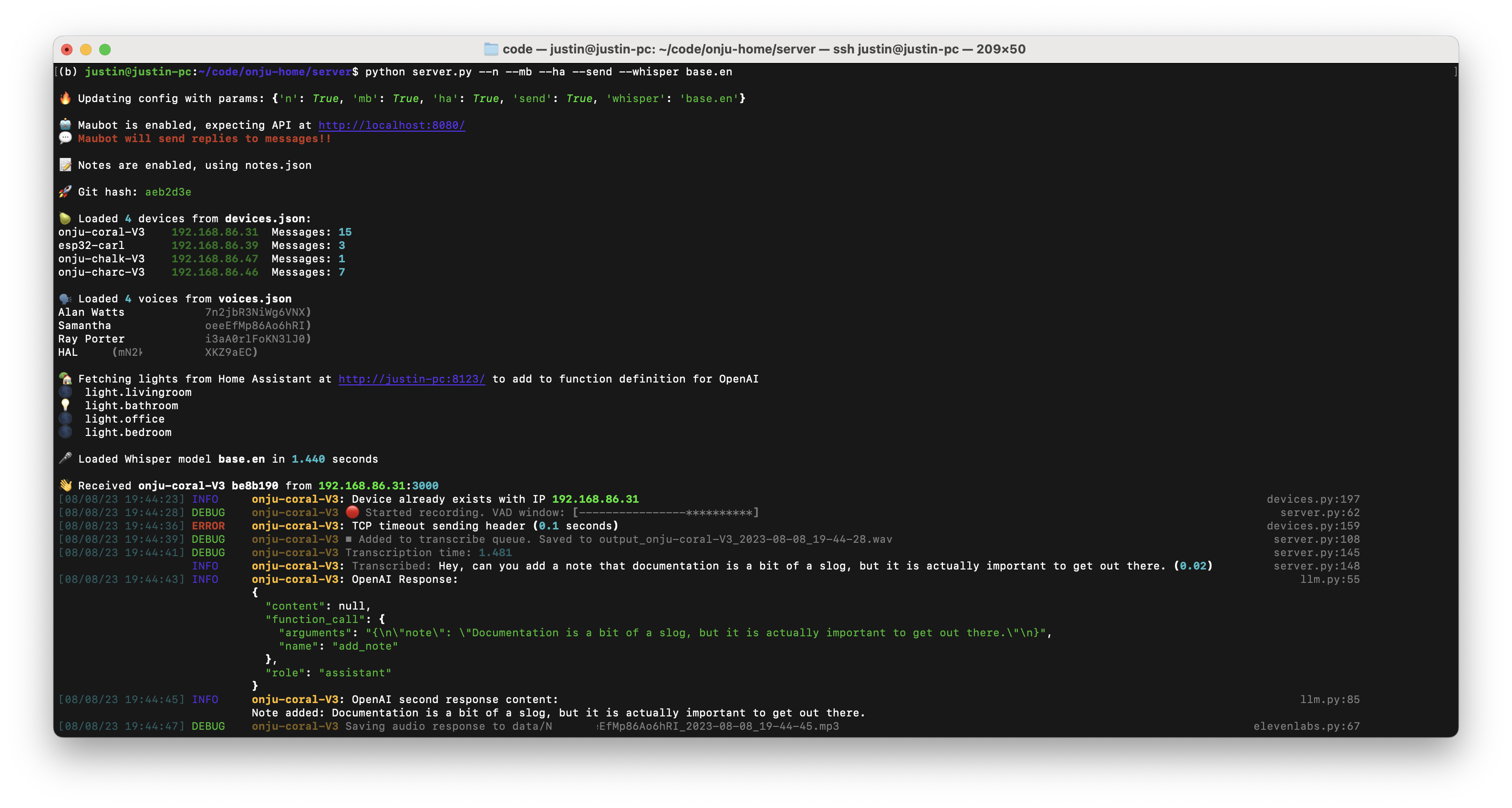Click the rocket emoji next to Git hash
1512x808 pixels.
pyautogui.click(x=65, y=191)
